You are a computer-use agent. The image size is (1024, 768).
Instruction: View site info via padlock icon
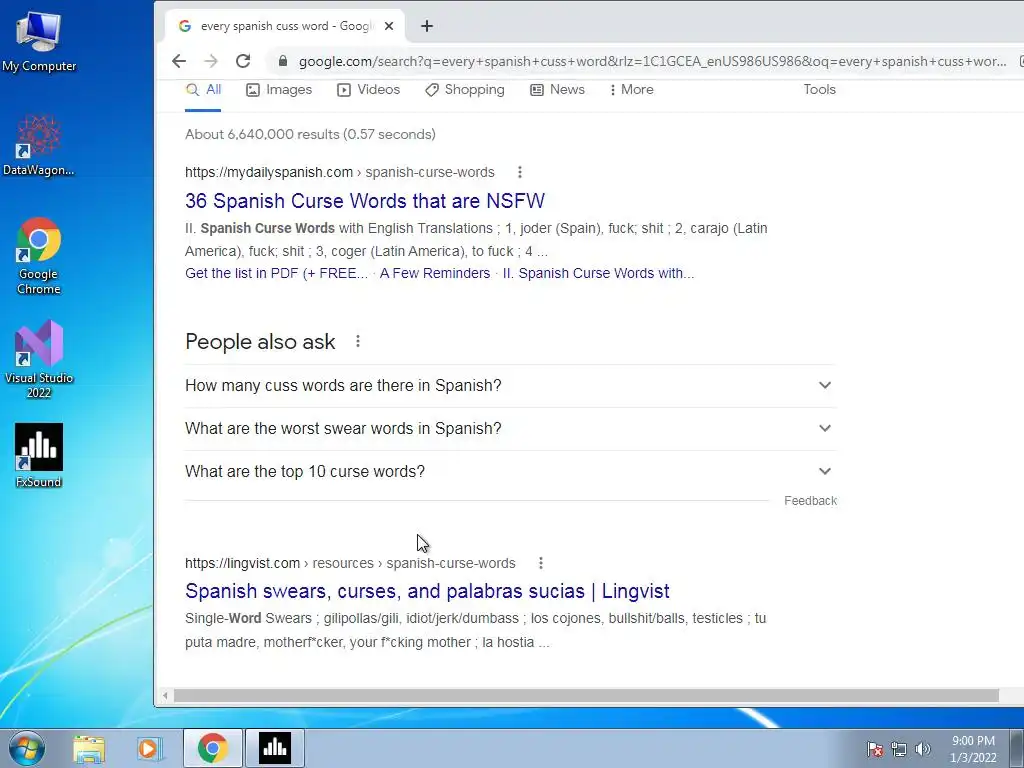[283, 61]
